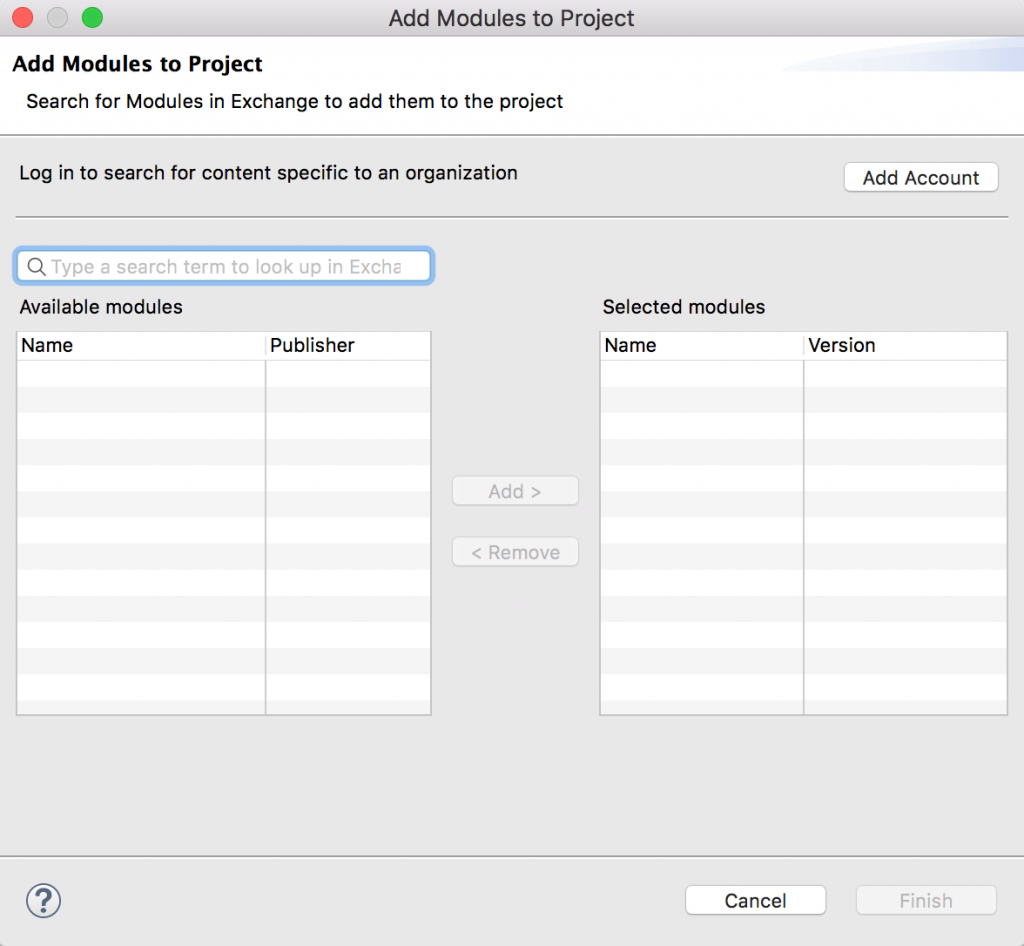Image resolution: width=1024 pixels, height=946 pixels.
Task: Click the red close window button
Action: click(22, 17)
